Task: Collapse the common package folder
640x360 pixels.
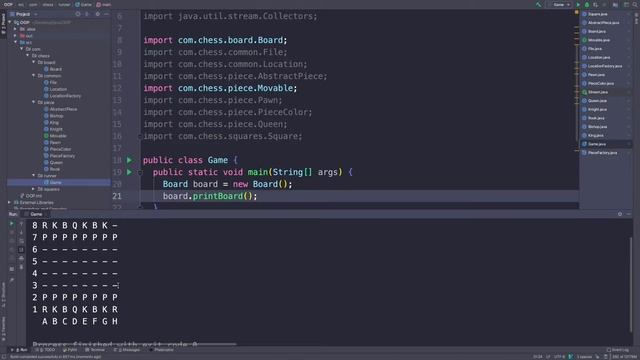Action: point(34,76)
